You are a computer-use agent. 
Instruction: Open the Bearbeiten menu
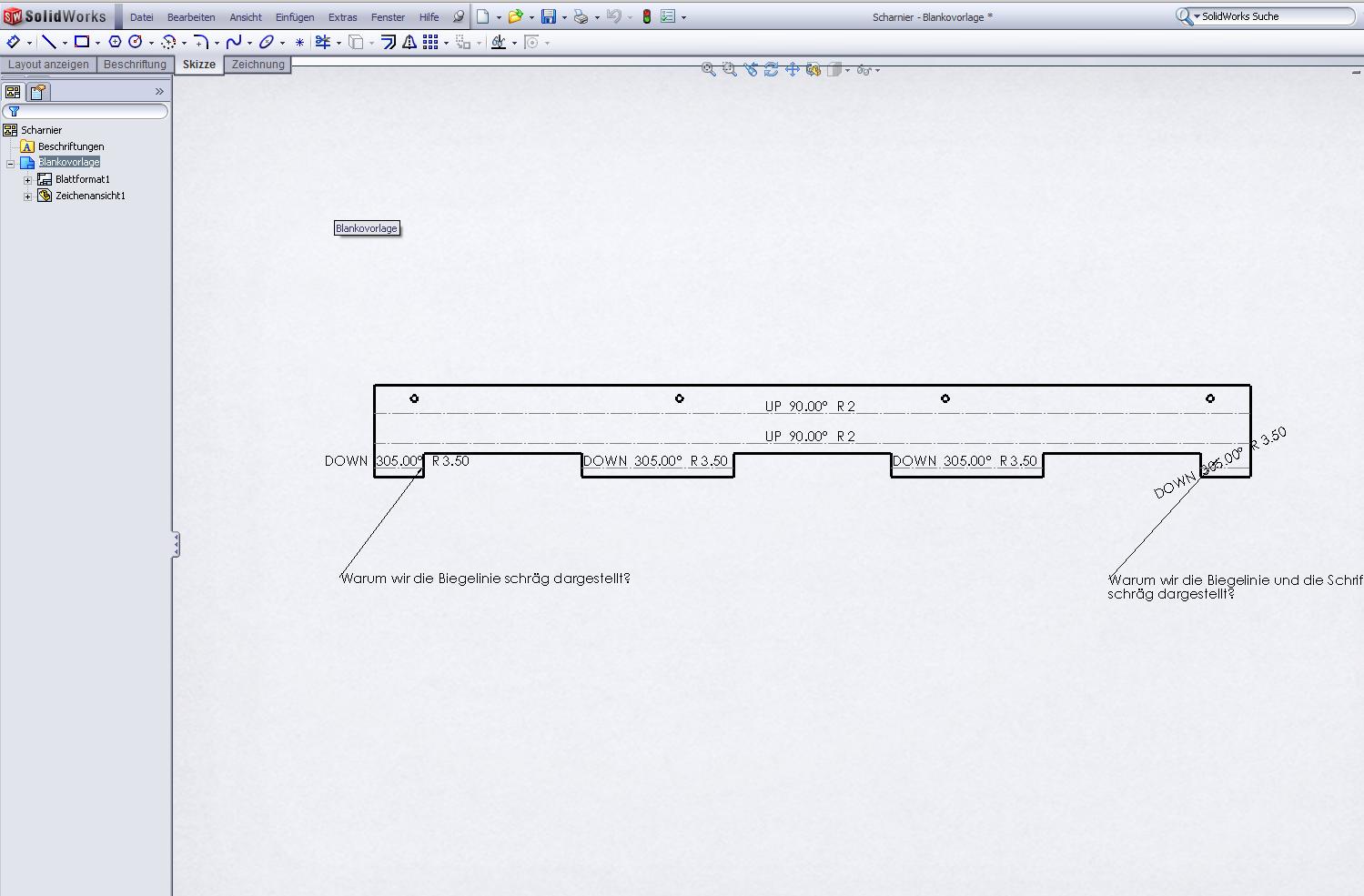tap(191, 17)
